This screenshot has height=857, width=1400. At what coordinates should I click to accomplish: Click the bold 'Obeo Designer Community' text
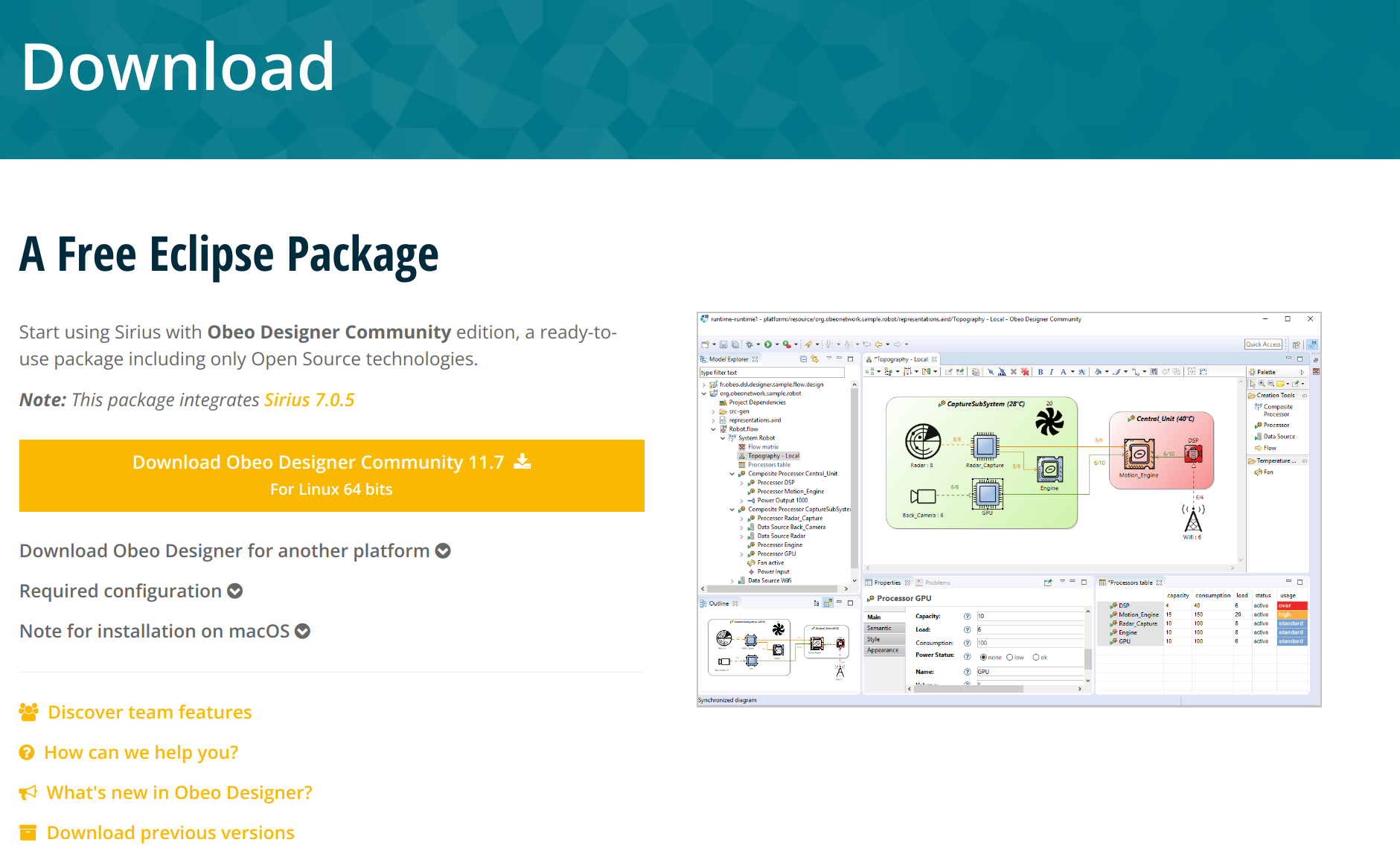[329, 332]
